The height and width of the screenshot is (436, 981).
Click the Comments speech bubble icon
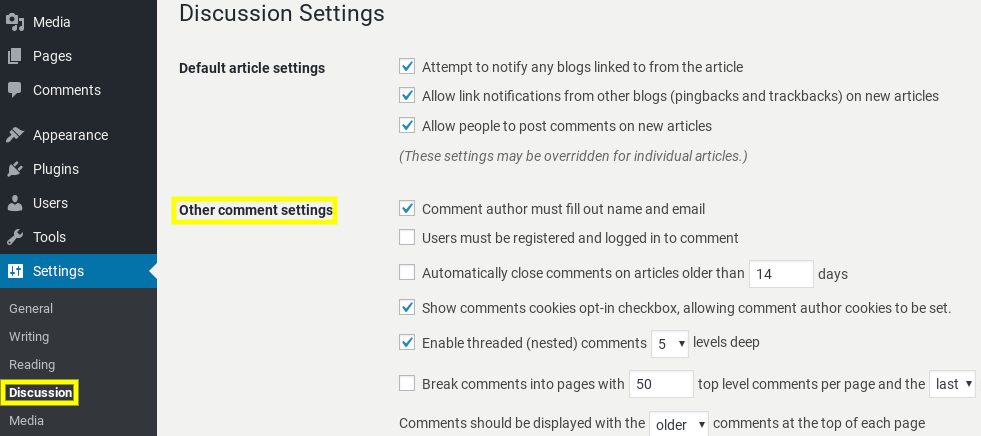click(x=15, y=90)
